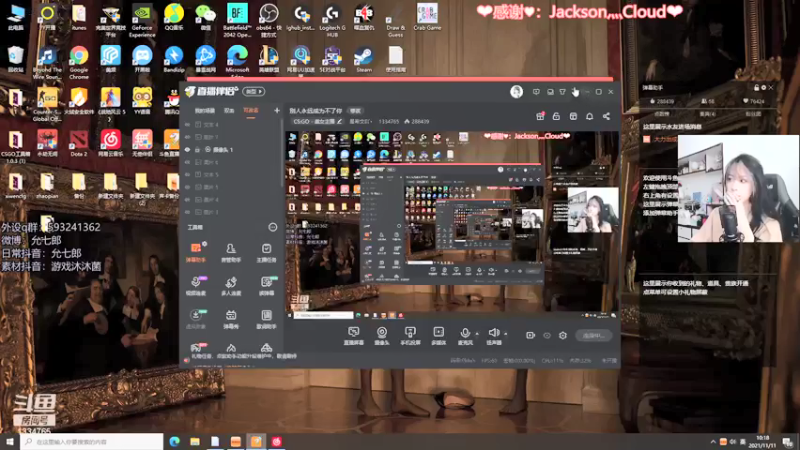Select the orange highlighted scene tab

pyautogui.click(x=251, y=111)
